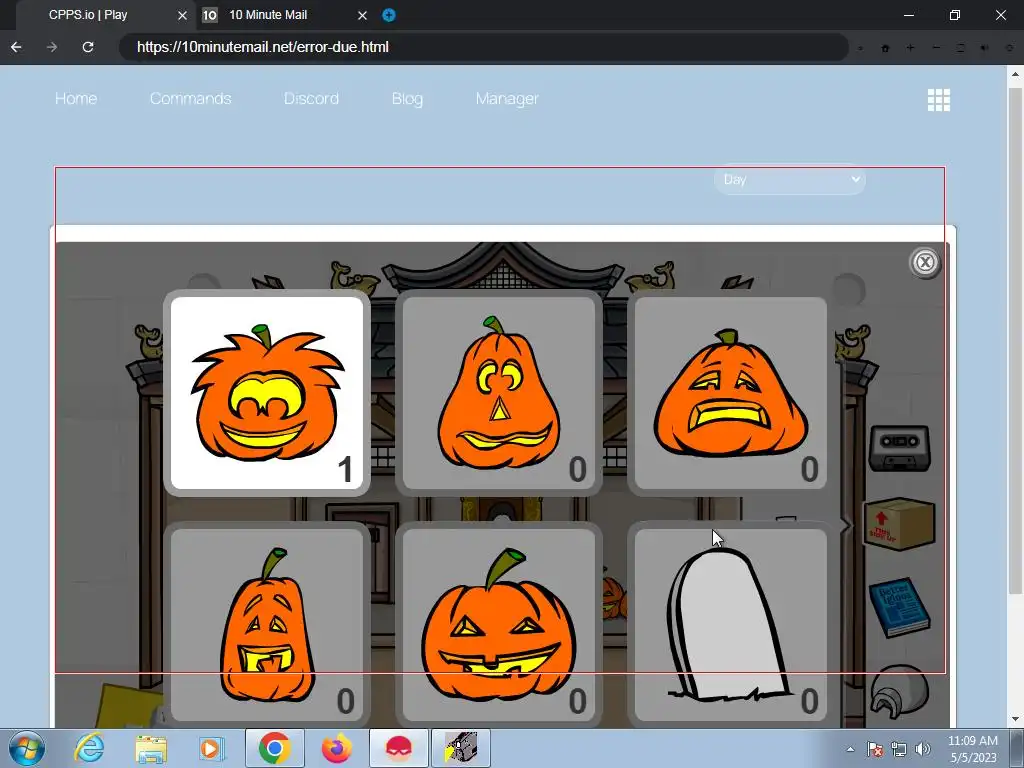Close the CPPS.io Play tab
Image resolution: width=1024 pixels, height=768 pixels.
point(182,15)
